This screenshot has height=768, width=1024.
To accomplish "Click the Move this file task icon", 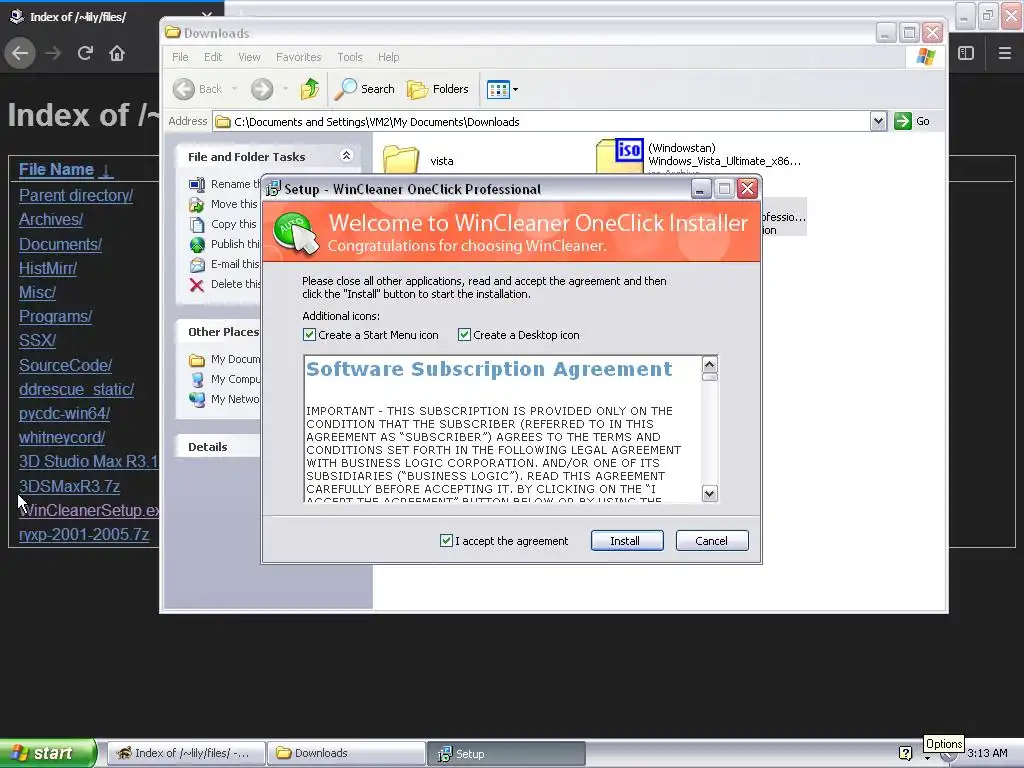I will (x=197, y=205).
